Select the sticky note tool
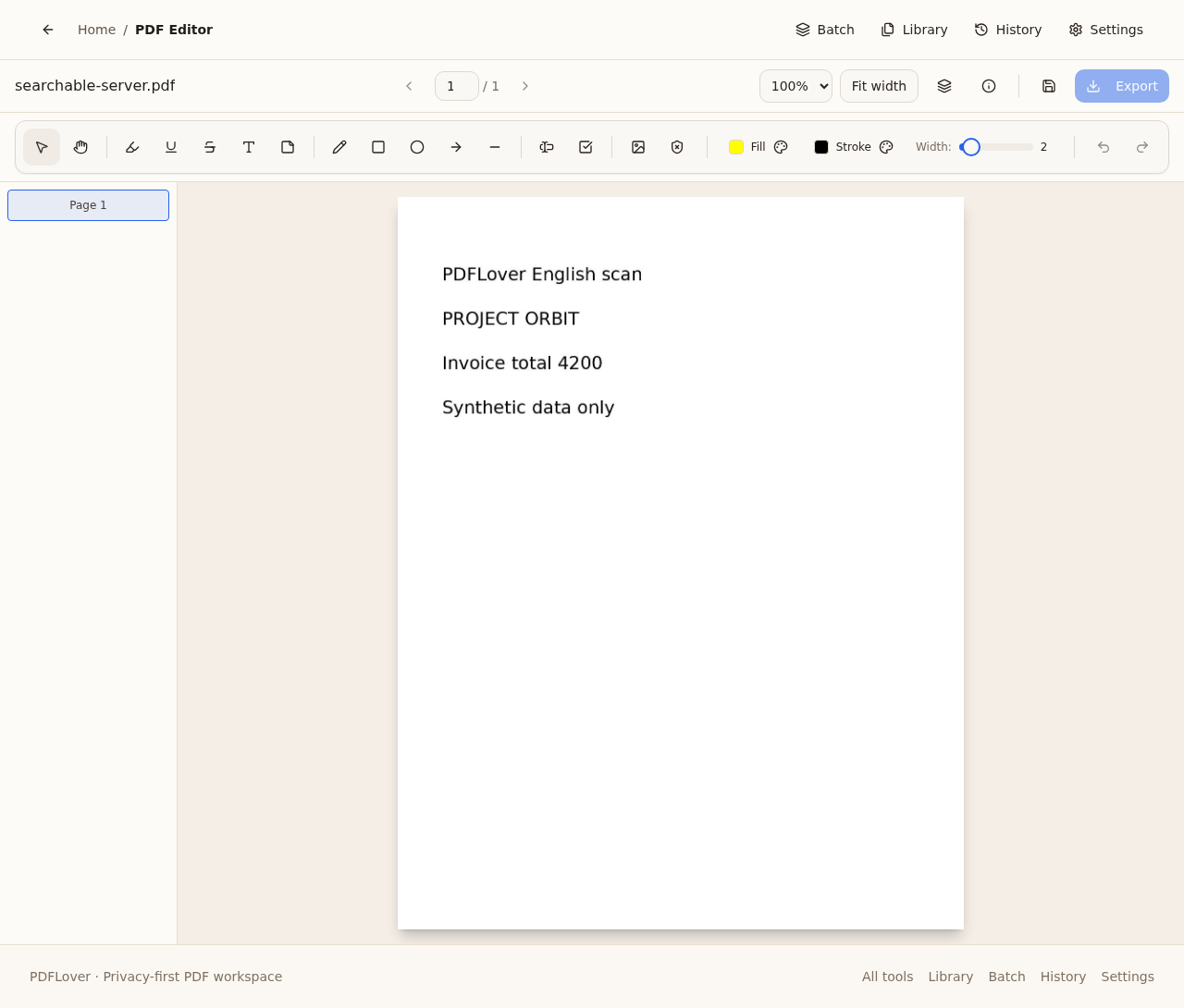 pyautogui.click(x=288, y=147)
